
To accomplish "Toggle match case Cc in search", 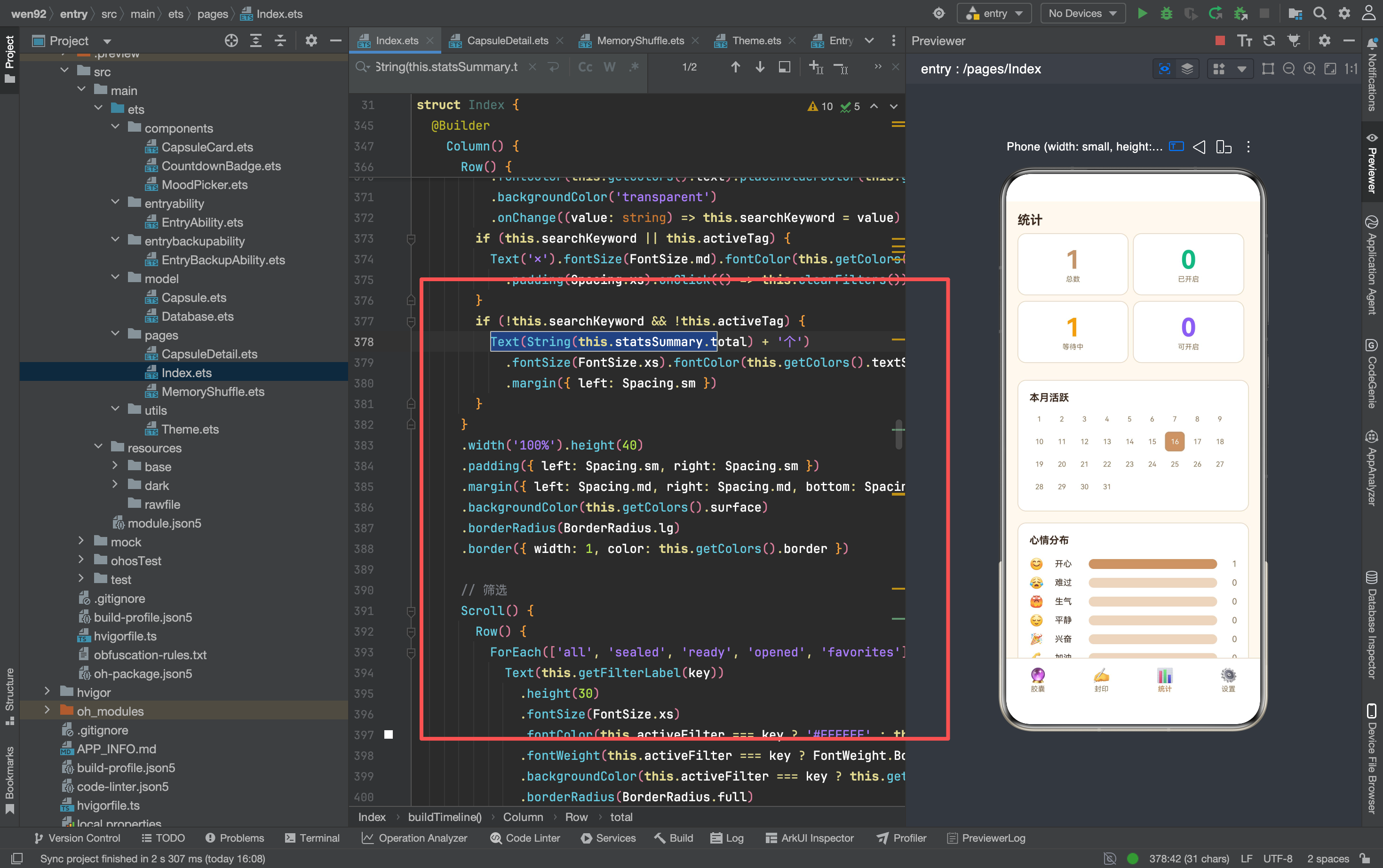I will (x=585, y=67).
